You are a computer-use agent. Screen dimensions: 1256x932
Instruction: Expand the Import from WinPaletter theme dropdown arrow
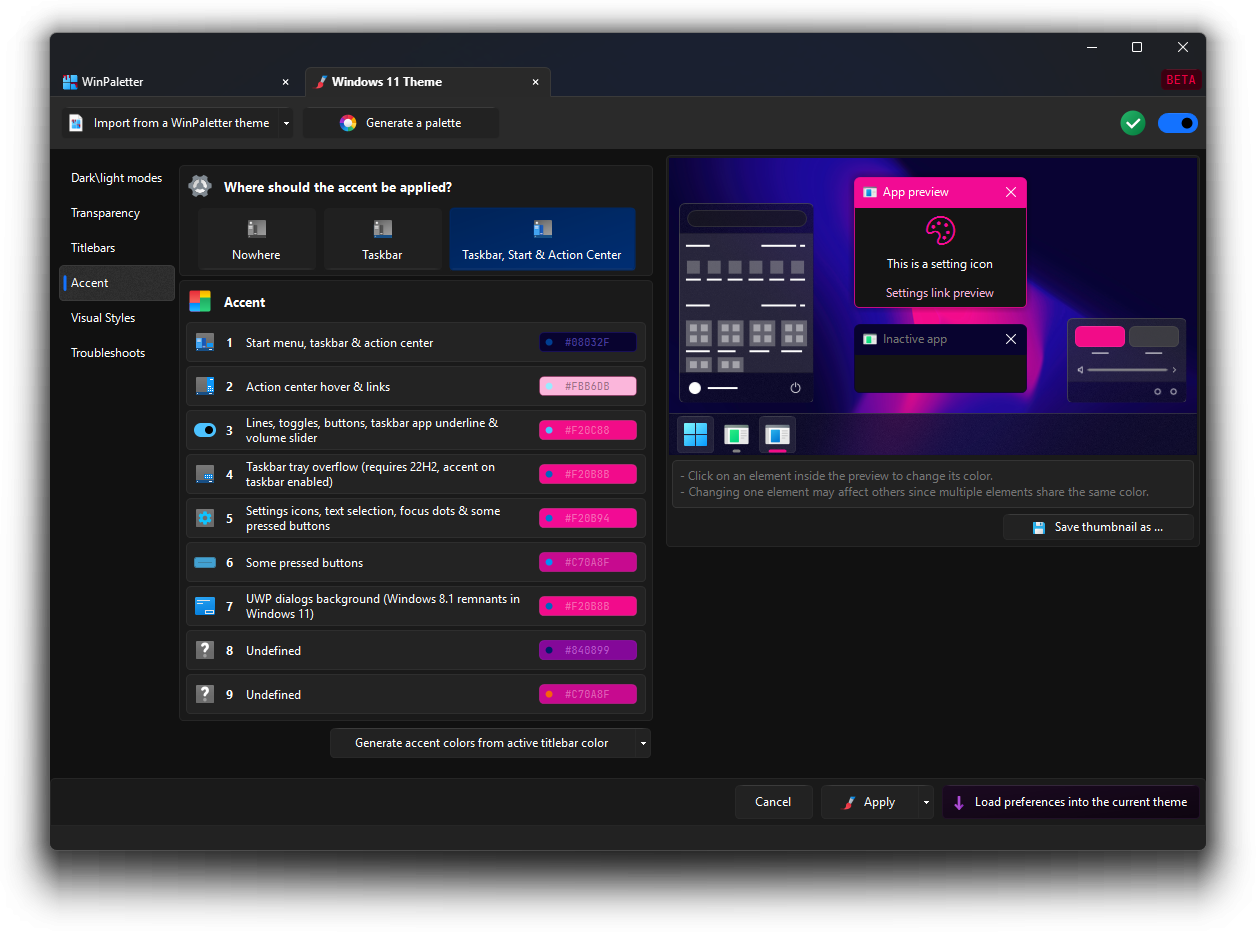[286, 123]
